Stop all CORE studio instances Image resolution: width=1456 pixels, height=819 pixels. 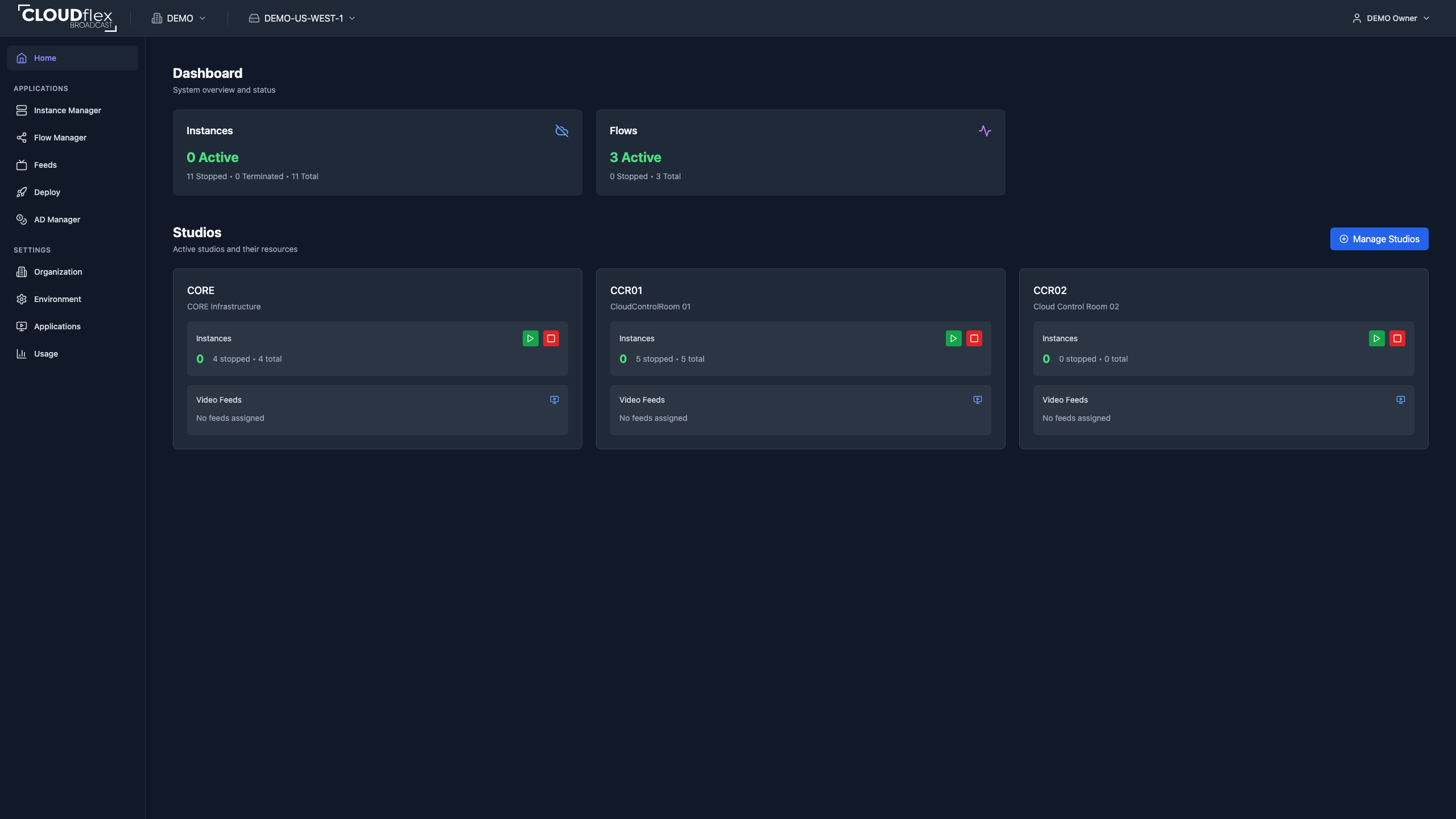point(551,338)
